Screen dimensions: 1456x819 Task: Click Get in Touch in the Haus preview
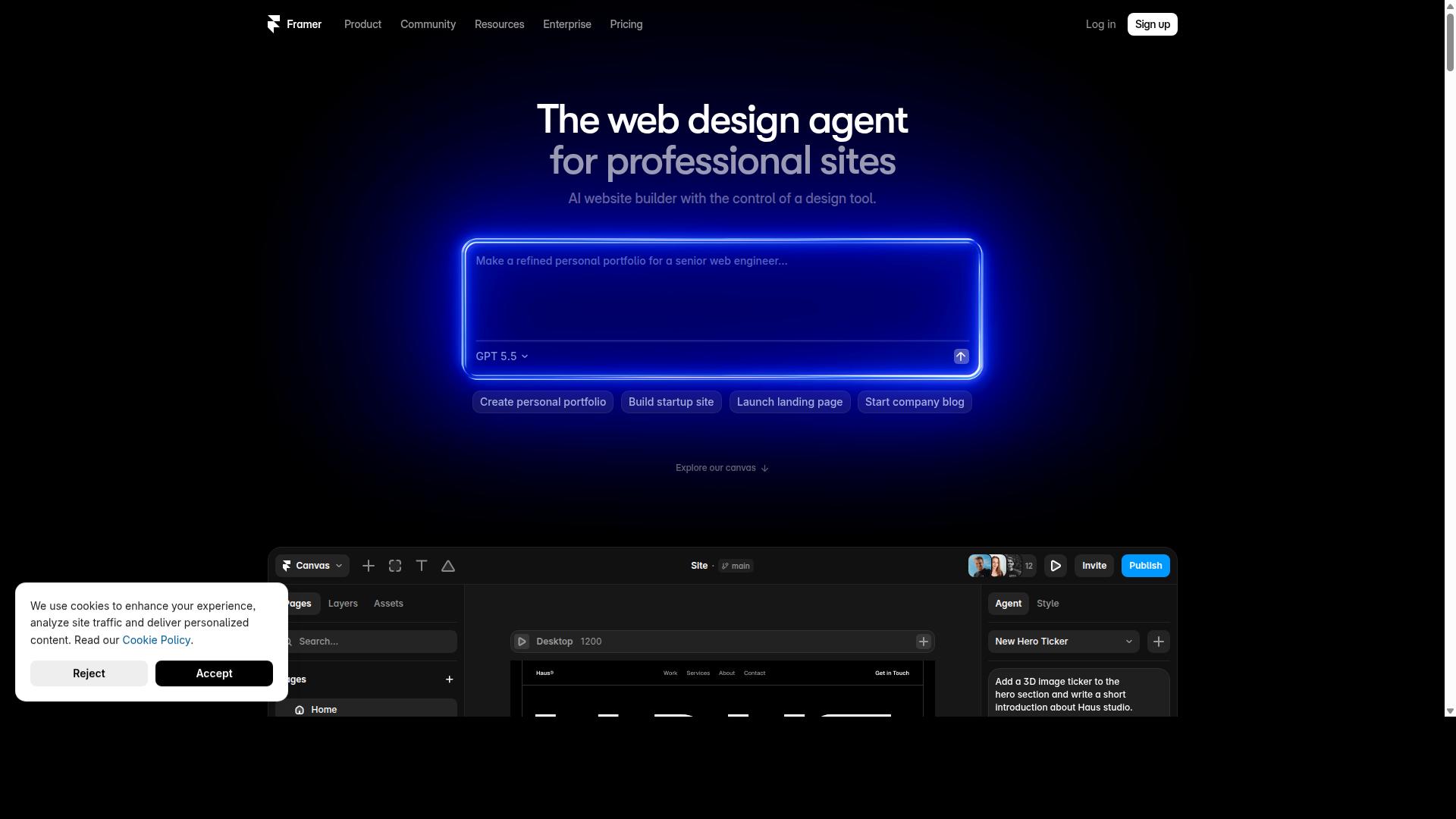pos(892,673)
